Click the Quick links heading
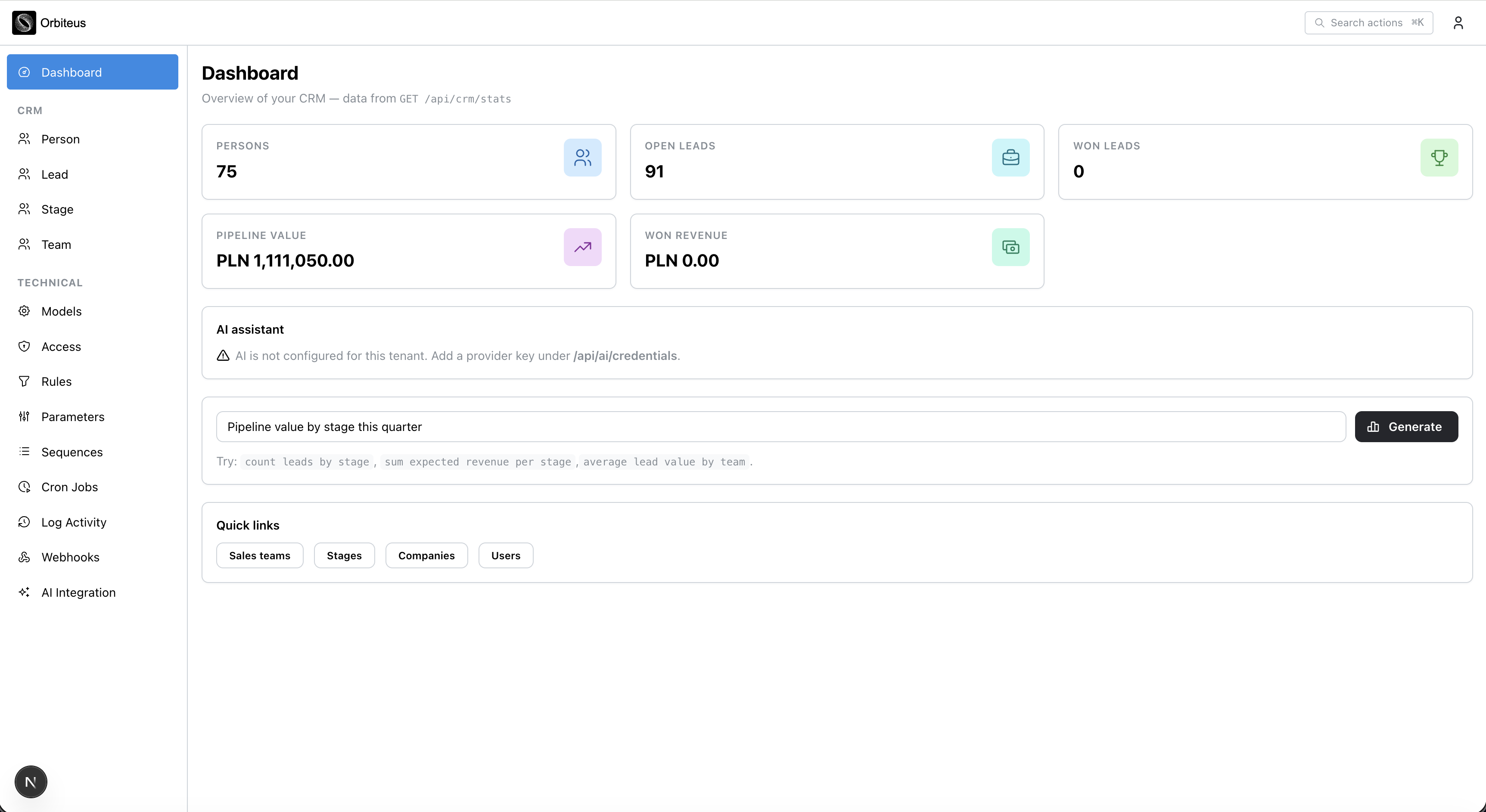 248,525
